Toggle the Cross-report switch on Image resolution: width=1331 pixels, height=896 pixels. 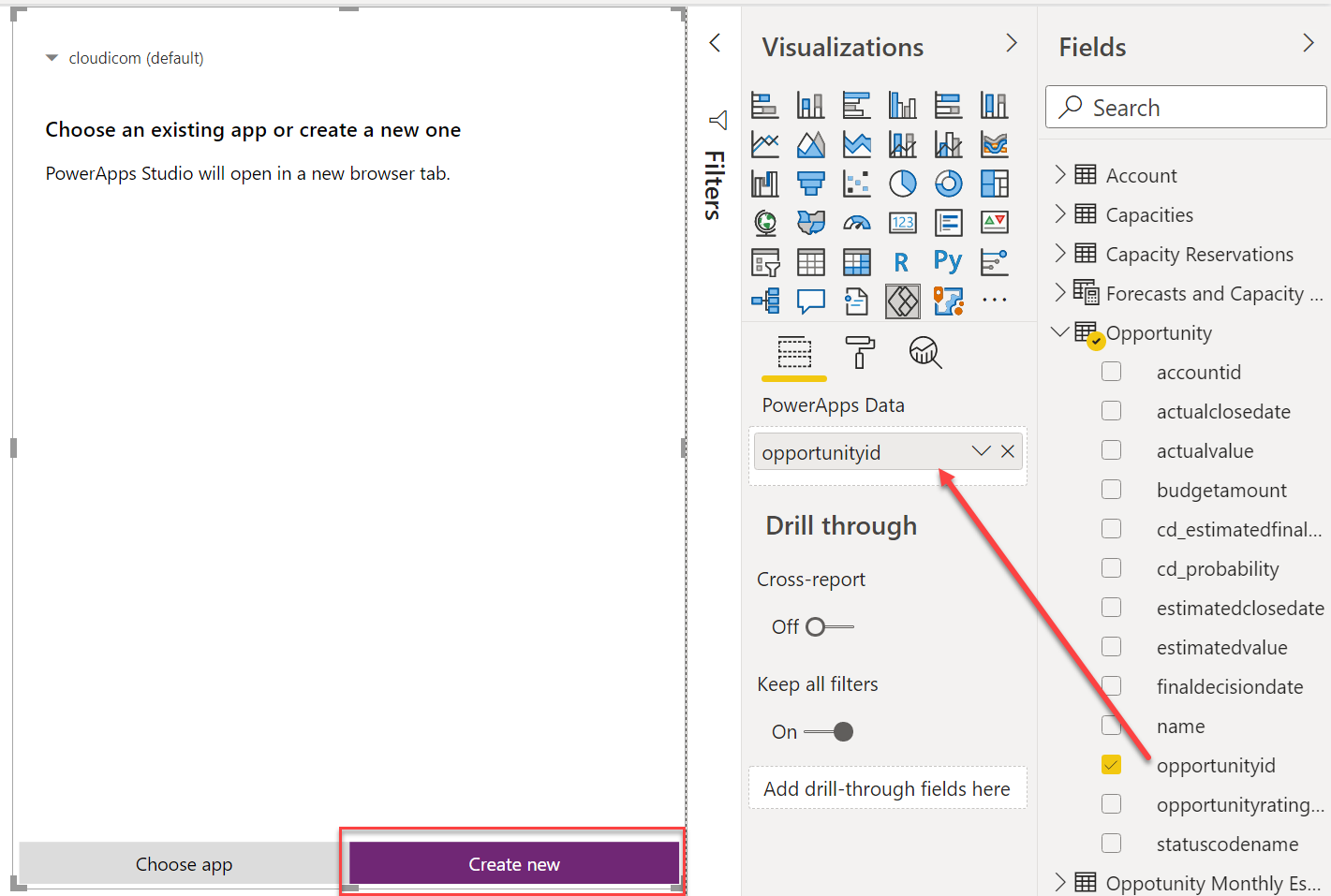point(829,627)
